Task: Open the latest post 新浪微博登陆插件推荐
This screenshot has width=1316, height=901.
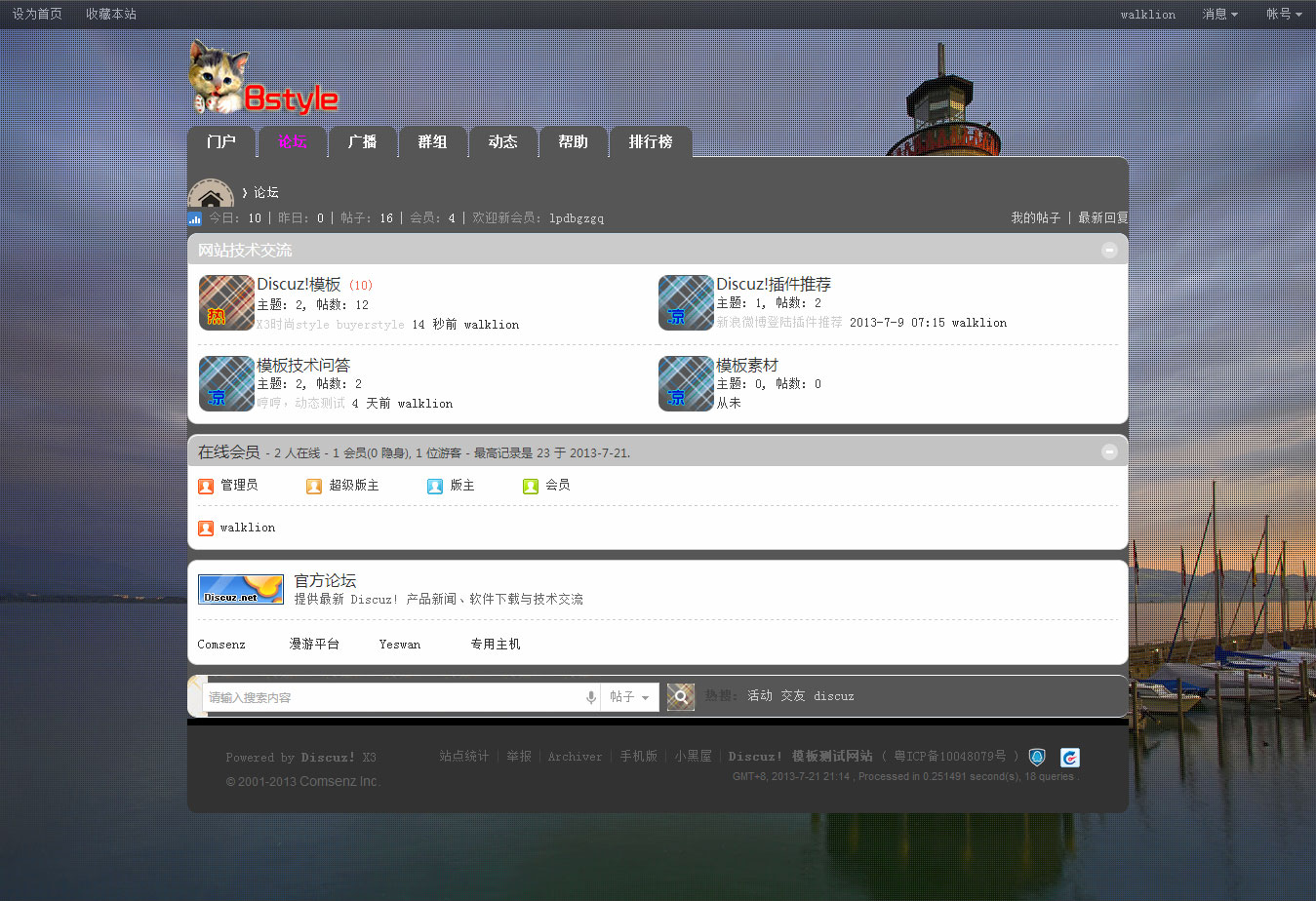Action: [779, 323]
